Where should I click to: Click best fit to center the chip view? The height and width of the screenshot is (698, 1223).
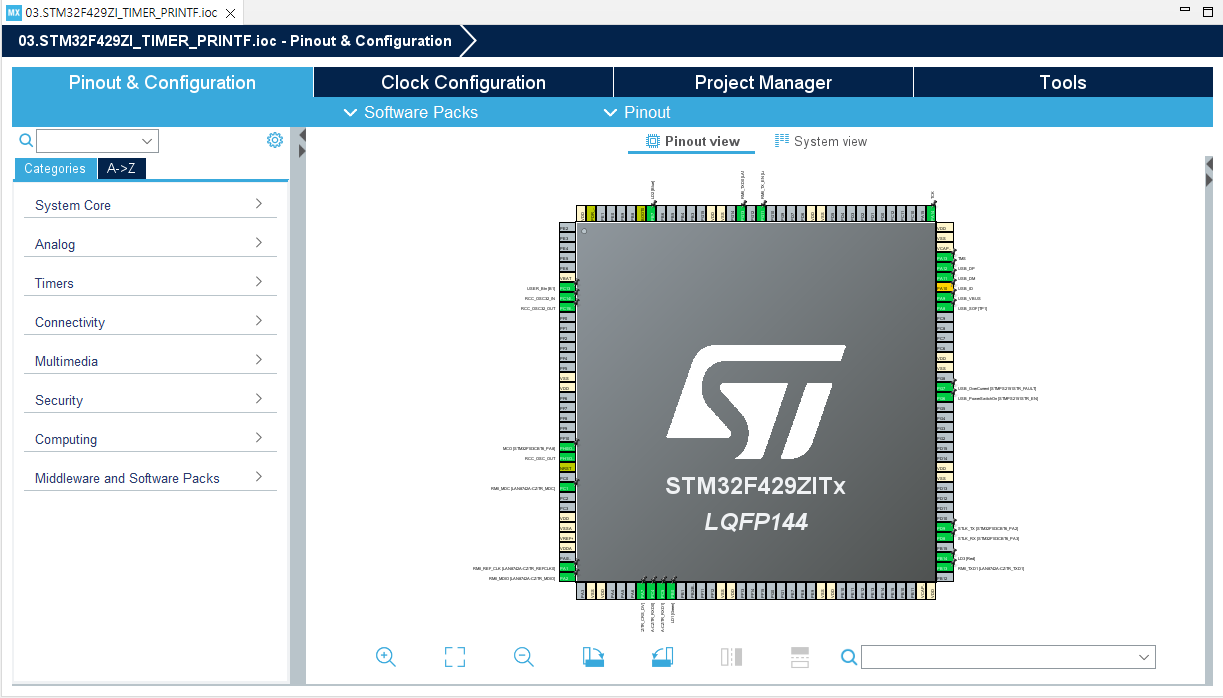tap(454, 657)
